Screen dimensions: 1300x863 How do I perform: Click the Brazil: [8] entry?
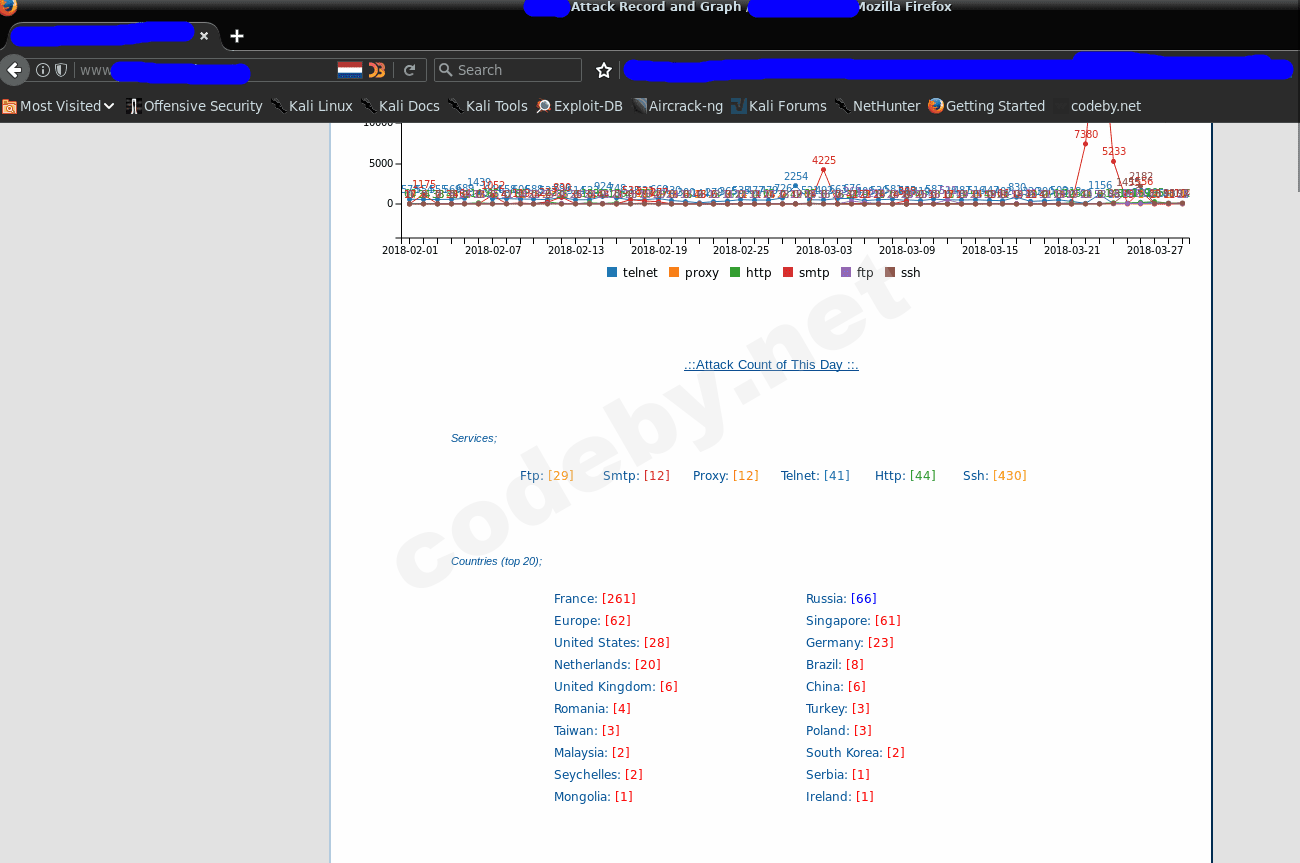[x=835, y=665]
